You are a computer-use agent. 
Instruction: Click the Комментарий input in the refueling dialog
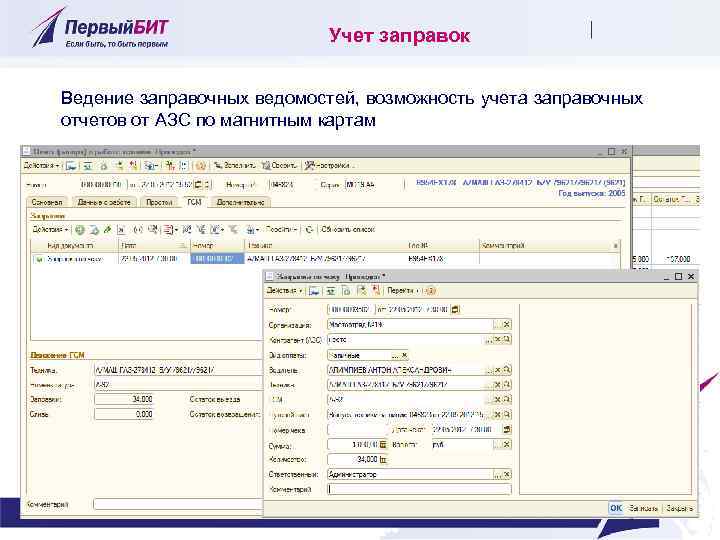pyautogui.click(x=419, y=489)
